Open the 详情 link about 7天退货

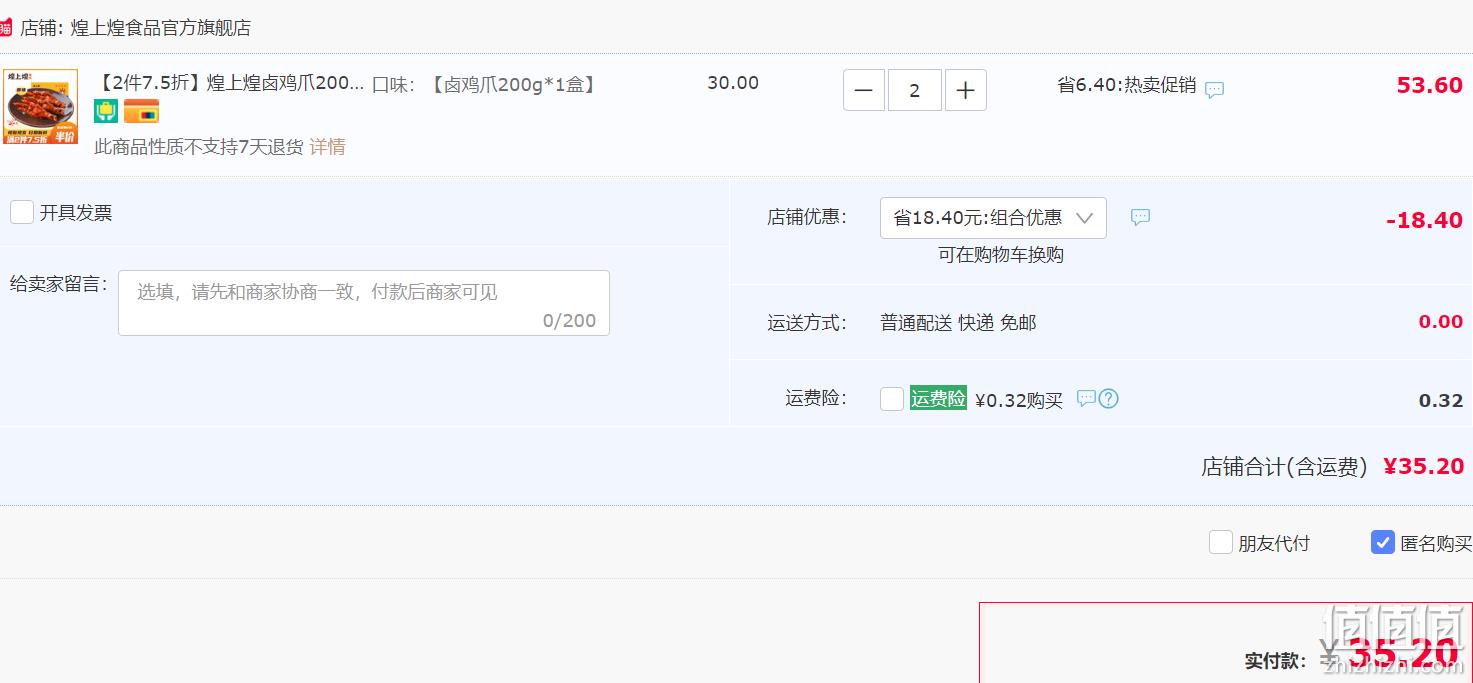pyautogui.click(x=327, y=147)
